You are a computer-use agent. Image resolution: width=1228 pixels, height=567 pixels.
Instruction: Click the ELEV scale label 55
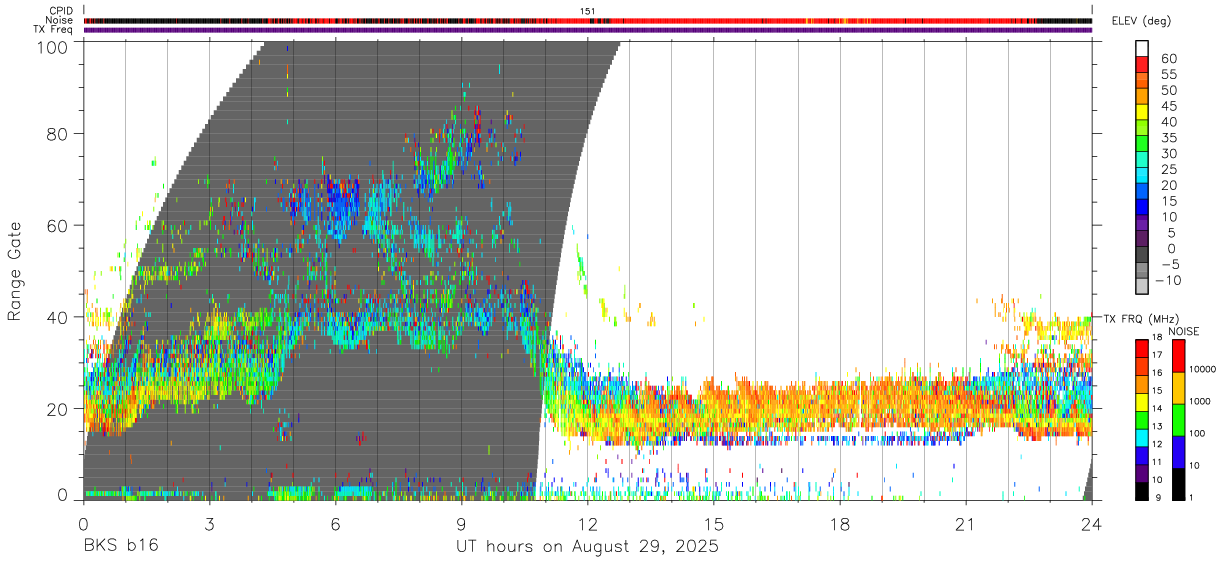click(1168, 75)
